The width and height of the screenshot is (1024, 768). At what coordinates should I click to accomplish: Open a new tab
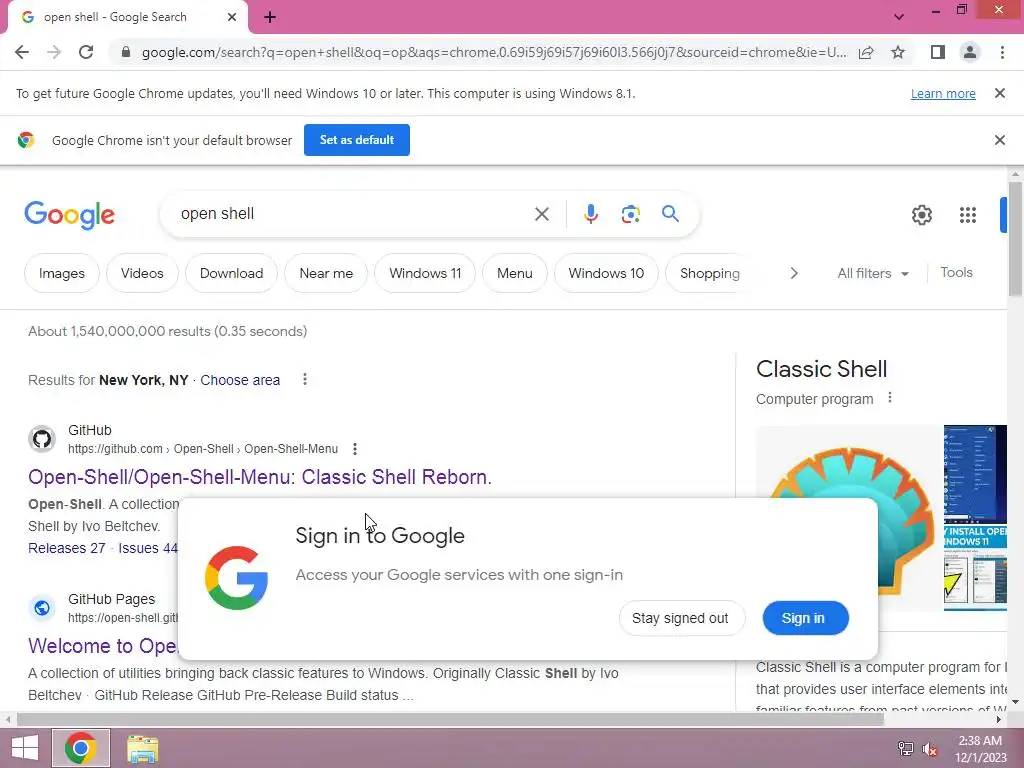coord(270,18)
